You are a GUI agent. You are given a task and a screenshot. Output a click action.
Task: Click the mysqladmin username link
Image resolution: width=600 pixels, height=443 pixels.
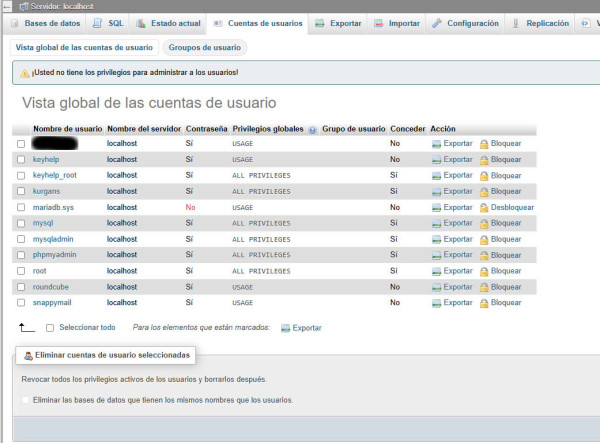click(53, 239)
